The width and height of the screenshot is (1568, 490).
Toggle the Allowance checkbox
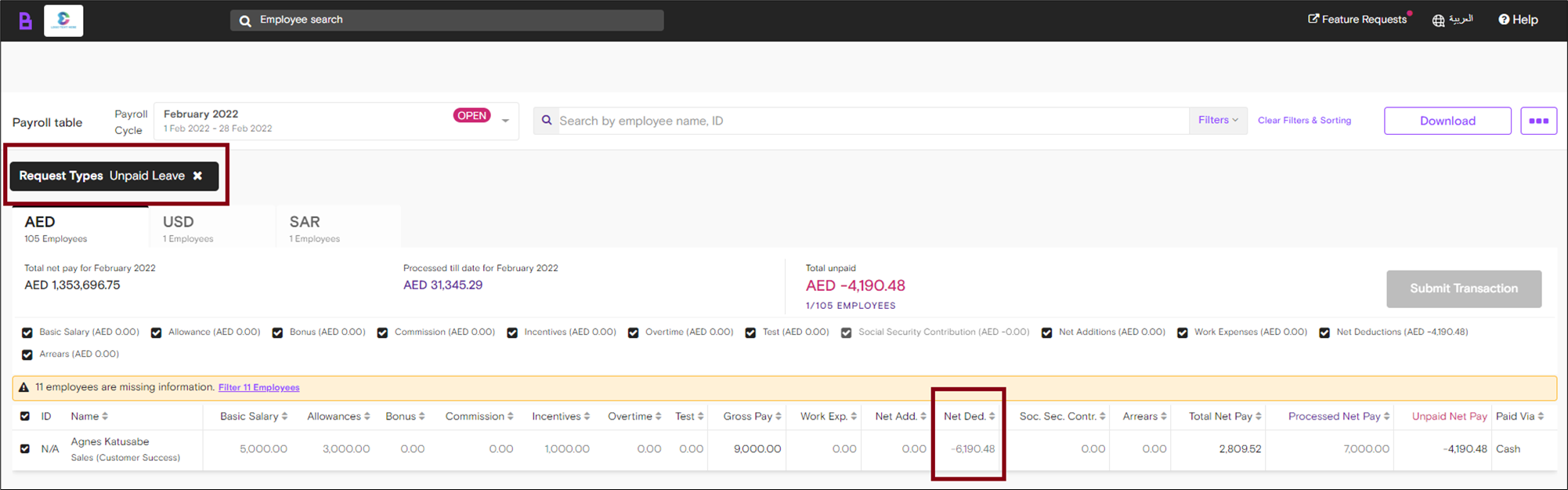(156, 332)
